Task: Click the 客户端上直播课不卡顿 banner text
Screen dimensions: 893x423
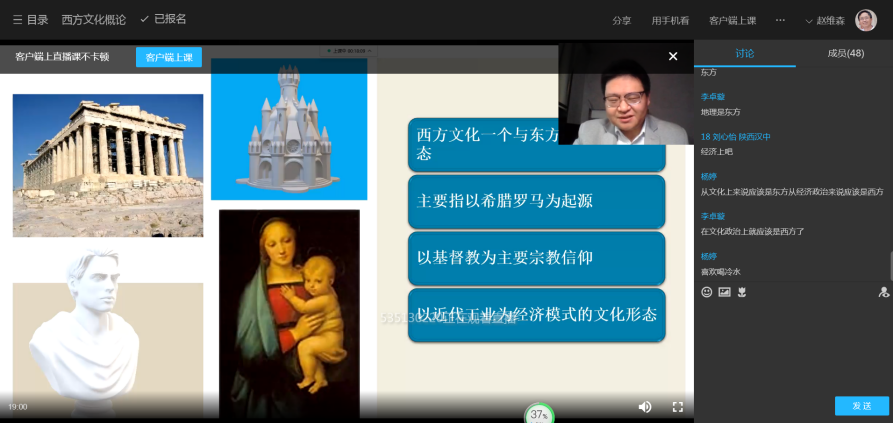Action: click(x=62, y=57)
